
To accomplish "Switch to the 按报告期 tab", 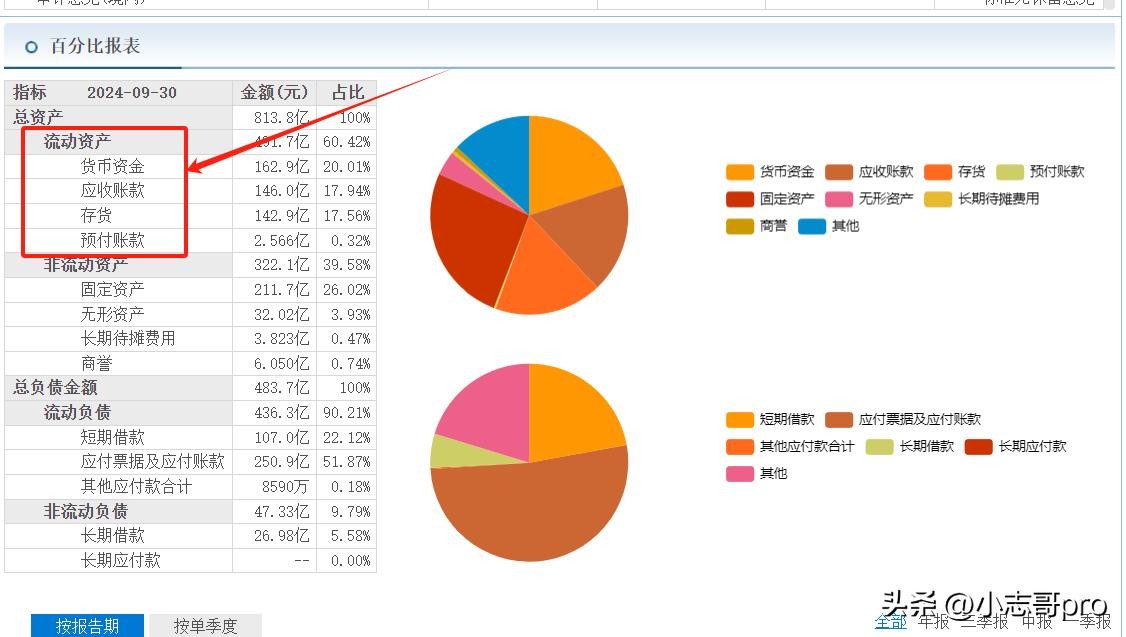I will point(87,626).
